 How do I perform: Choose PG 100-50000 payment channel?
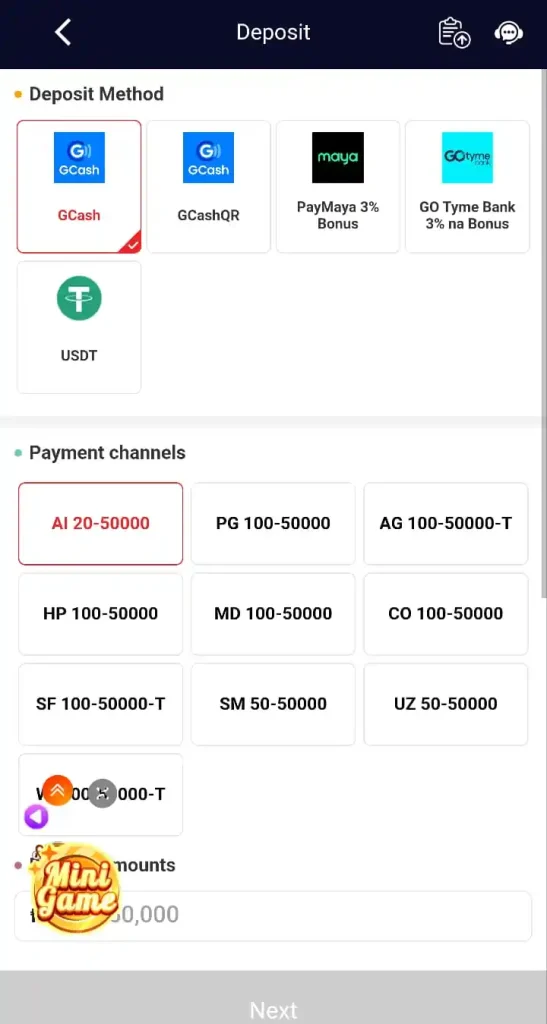tap(273, 524)
